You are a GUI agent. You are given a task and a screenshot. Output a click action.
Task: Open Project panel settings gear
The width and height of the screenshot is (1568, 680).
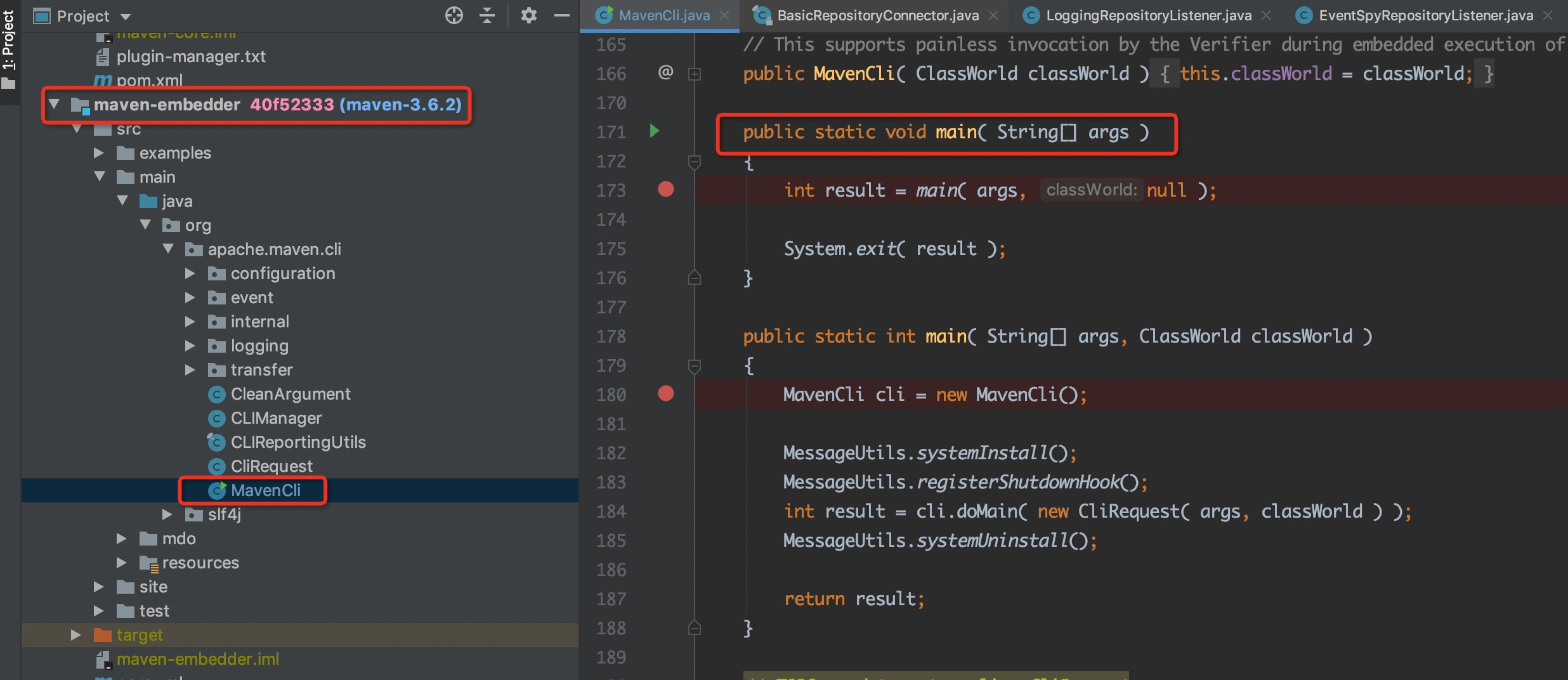[x=528, y=15]
